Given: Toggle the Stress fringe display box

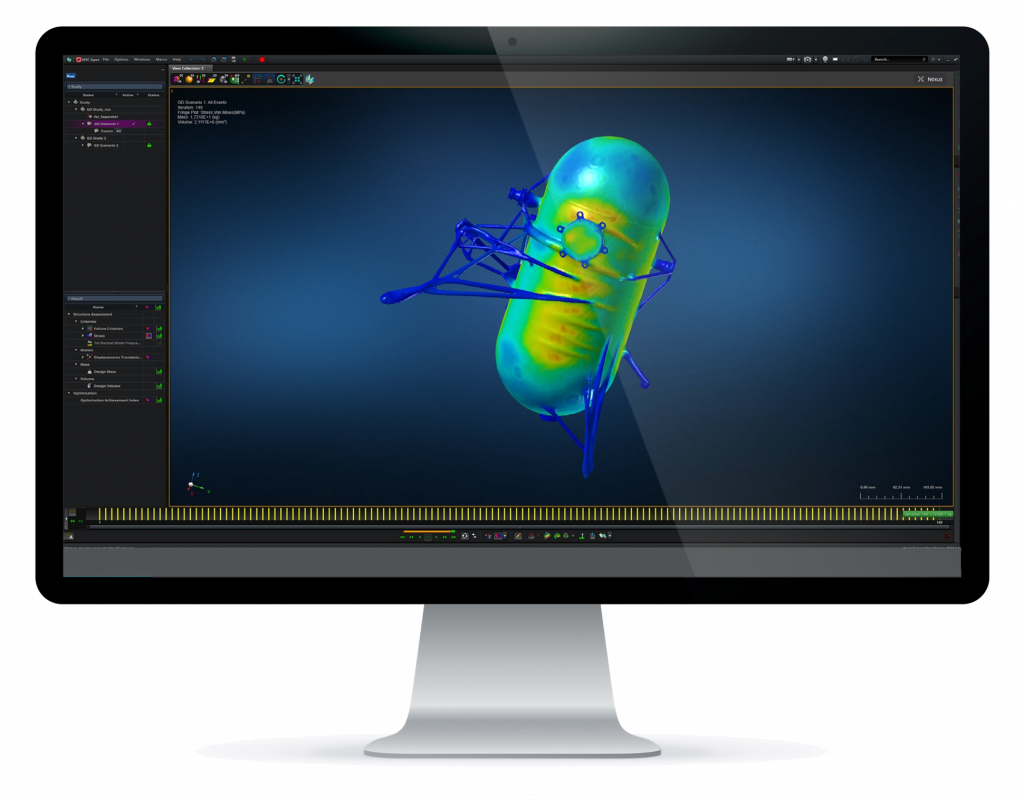Looking at the screenshot, I should (148, 336).
